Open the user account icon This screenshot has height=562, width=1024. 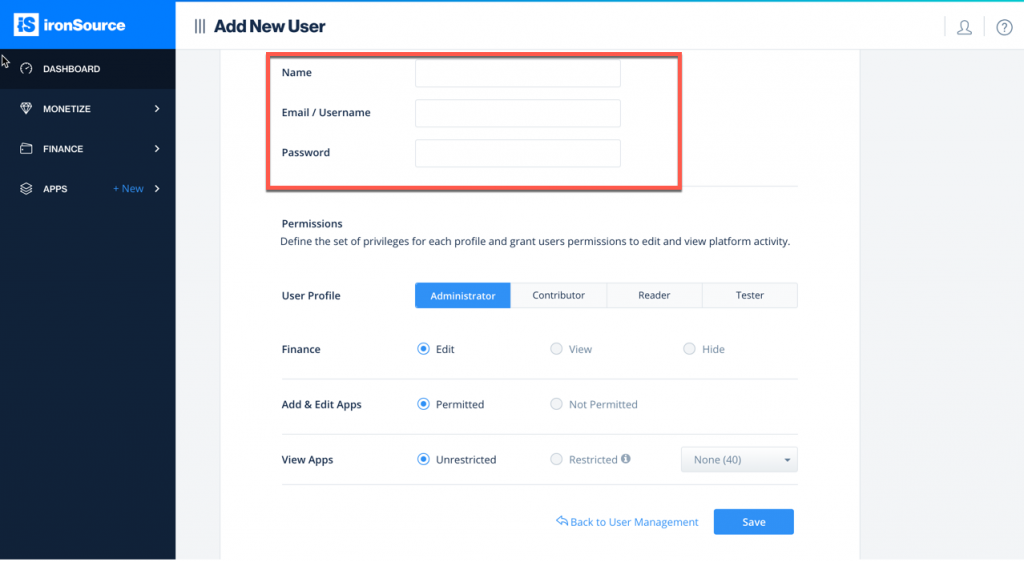tap(964, 27)
